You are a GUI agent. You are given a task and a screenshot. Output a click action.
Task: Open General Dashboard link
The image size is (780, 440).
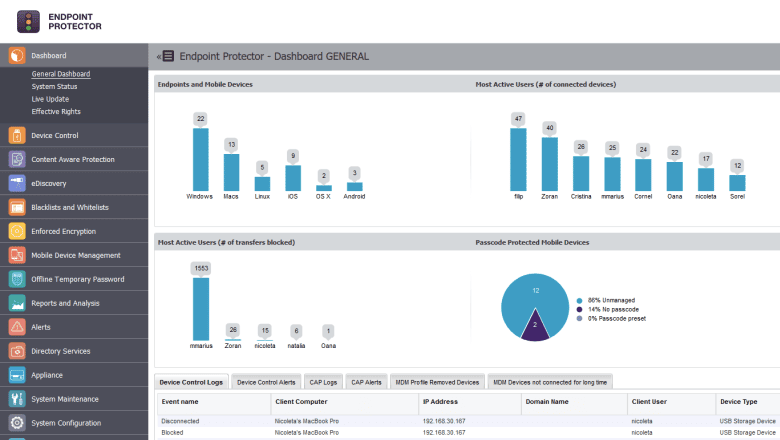pyautogui.click(x=61, y=74)
